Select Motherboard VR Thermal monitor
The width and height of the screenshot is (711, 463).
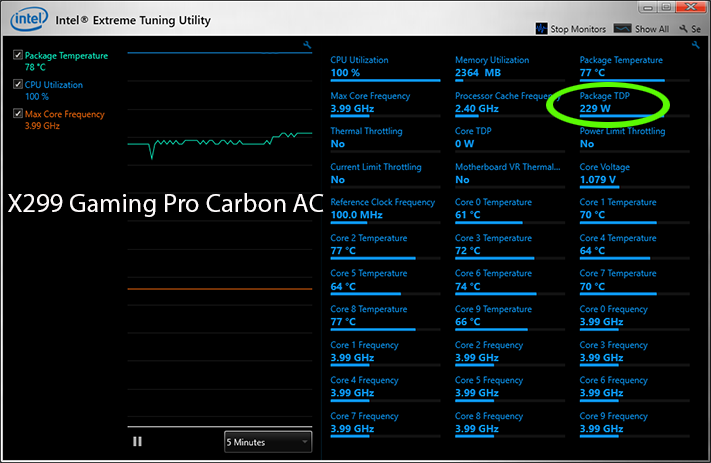pos(510,174)
